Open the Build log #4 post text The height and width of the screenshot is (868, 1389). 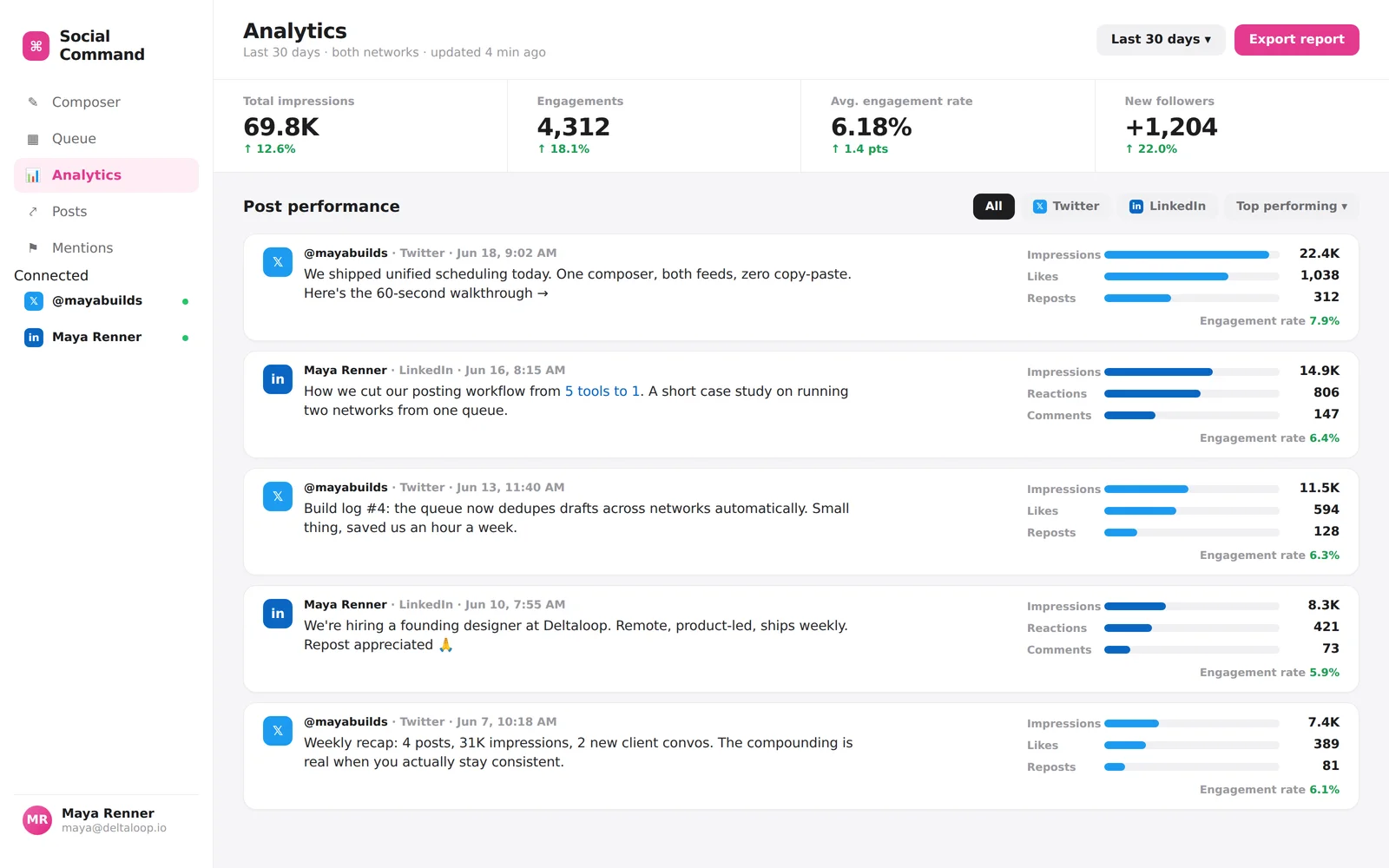(x=576, y=518)
